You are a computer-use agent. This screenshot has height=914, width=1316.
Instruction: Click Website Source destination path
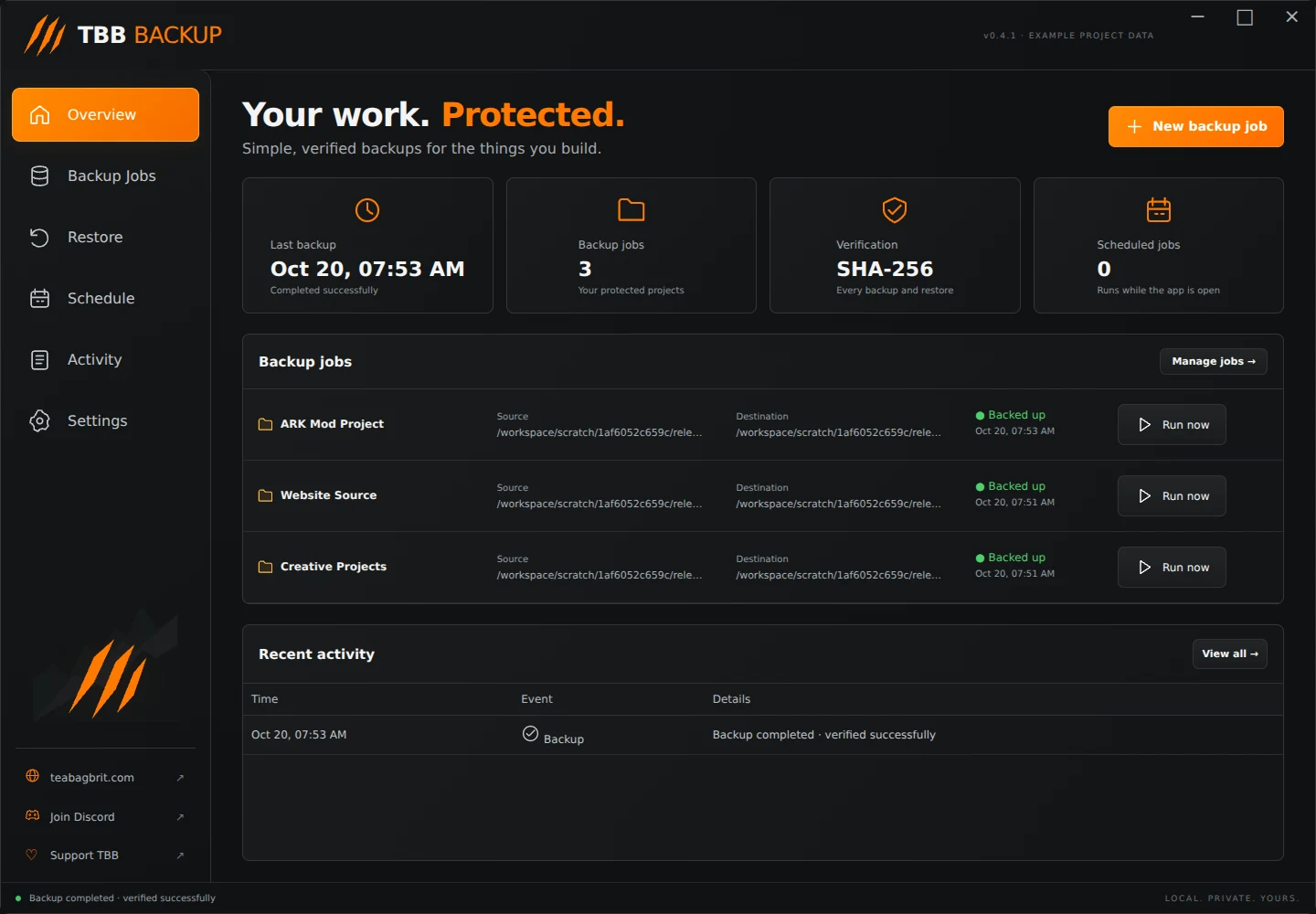838,505
